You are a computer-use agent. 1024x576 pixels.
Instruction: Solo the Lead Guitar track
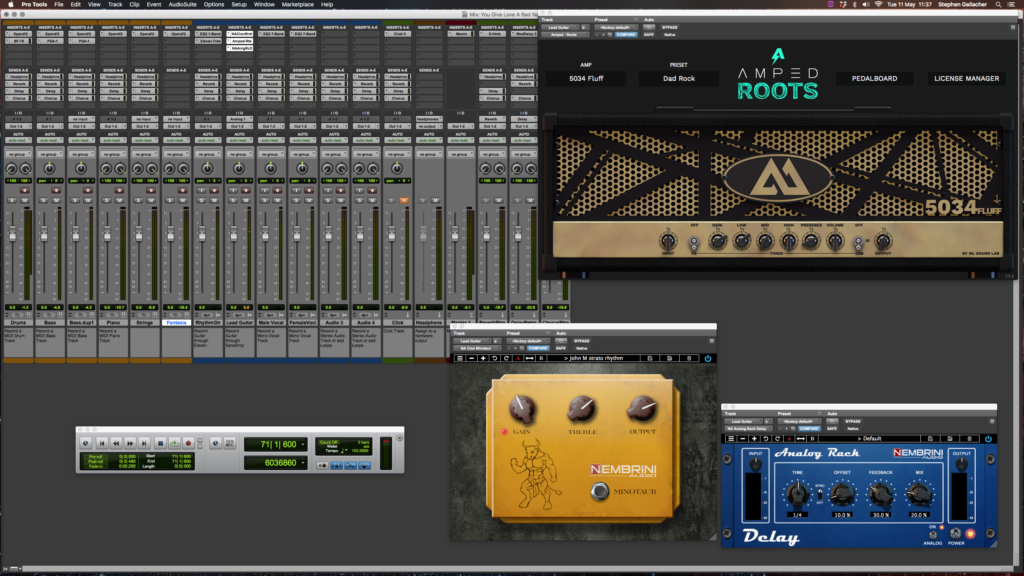pyautogui.click(x=233, y=200)
